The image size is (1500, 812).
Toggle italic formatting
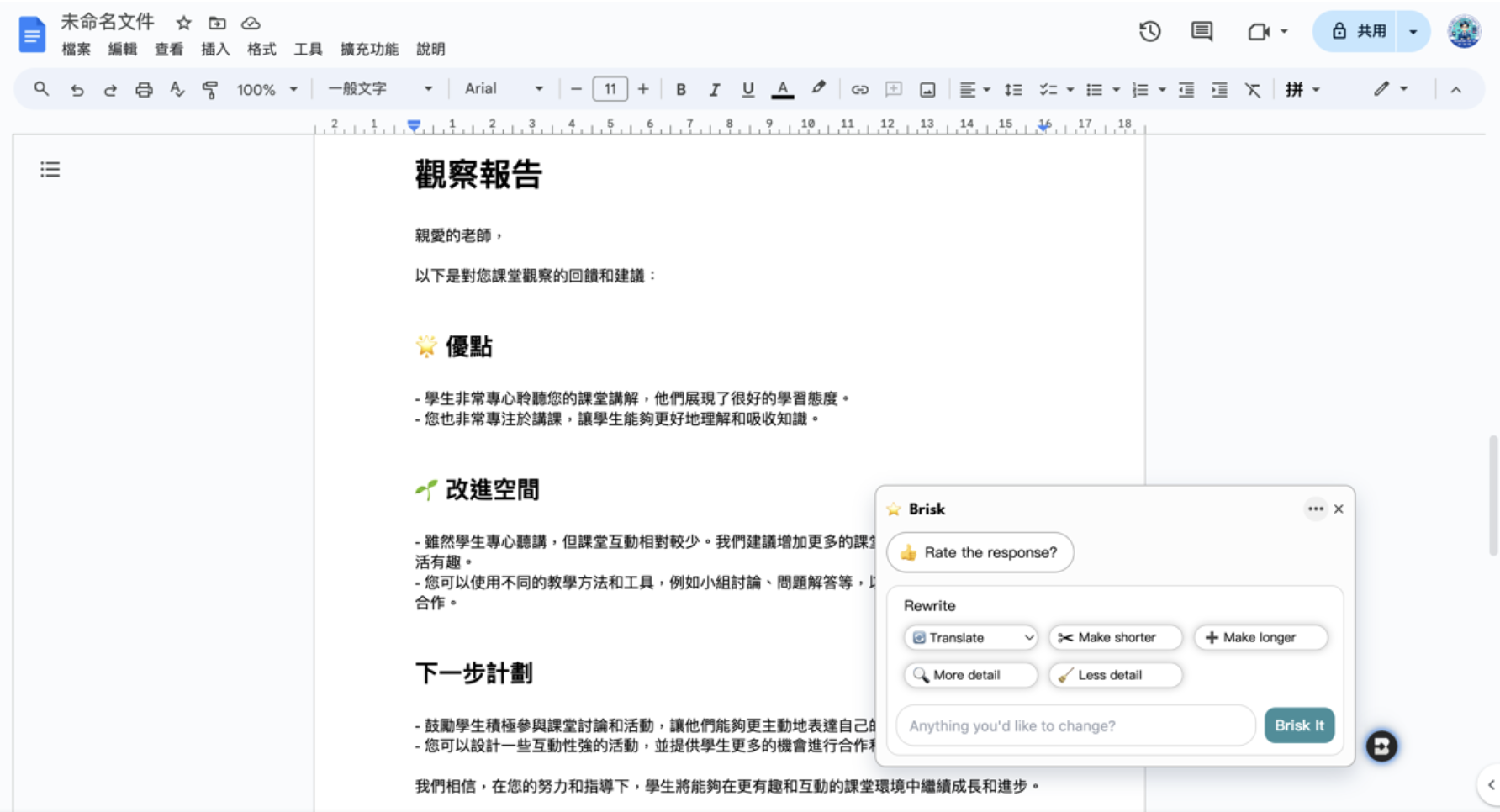click(x=714, y=89)
